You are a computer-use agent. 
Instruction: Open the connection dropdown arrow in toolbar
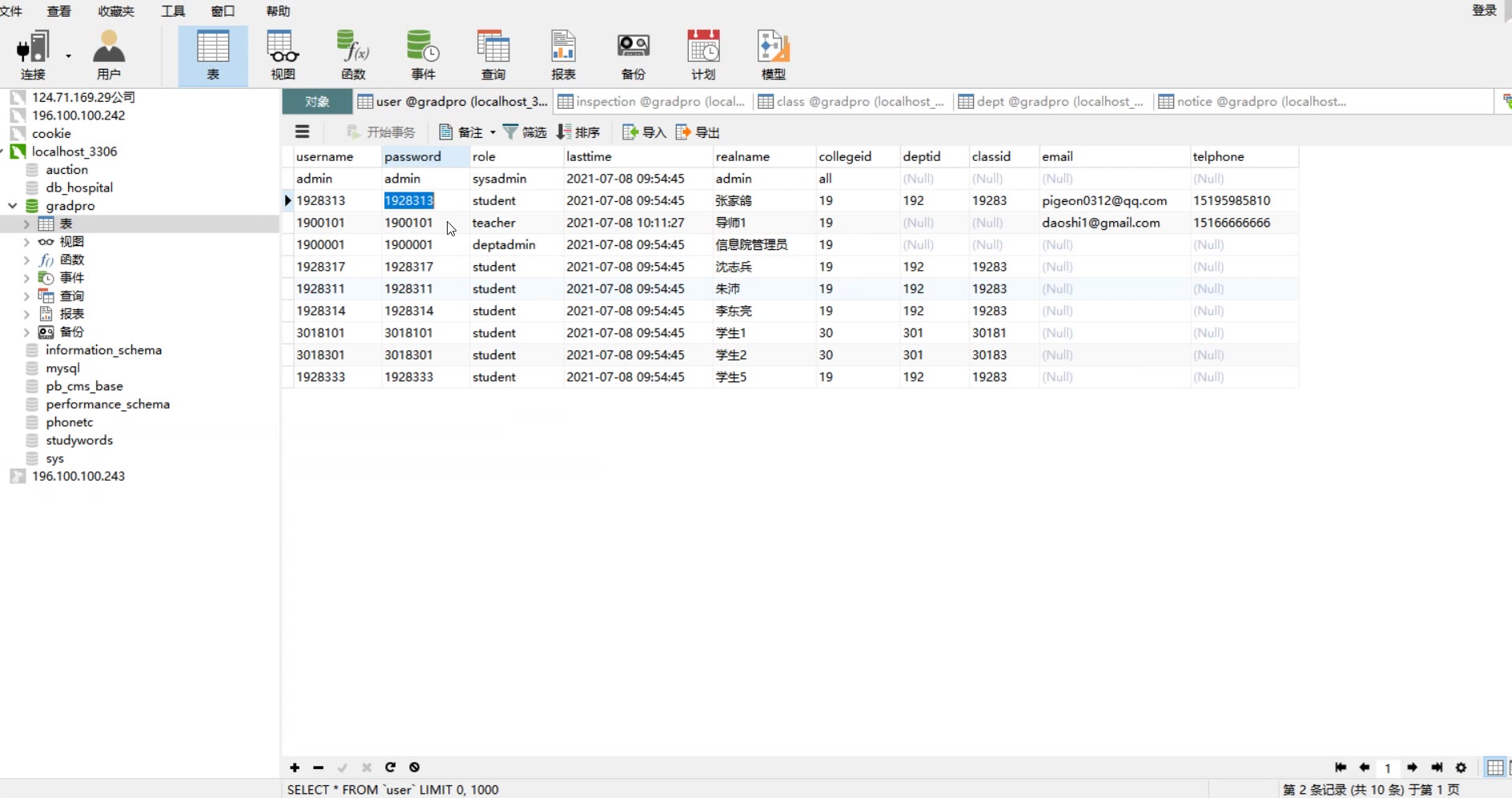(68, 56)
